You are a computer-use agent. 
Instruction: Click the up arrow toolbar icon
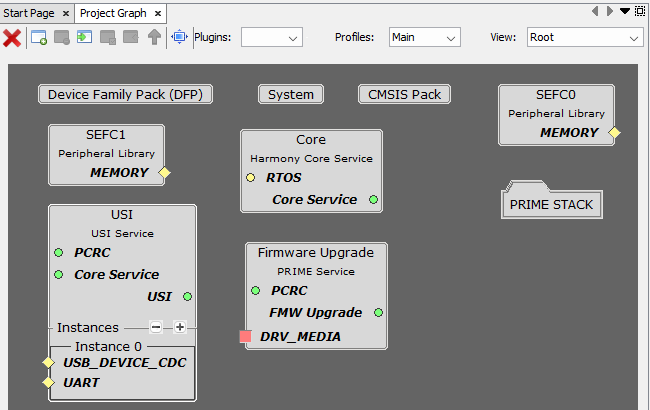coord(154,37)
